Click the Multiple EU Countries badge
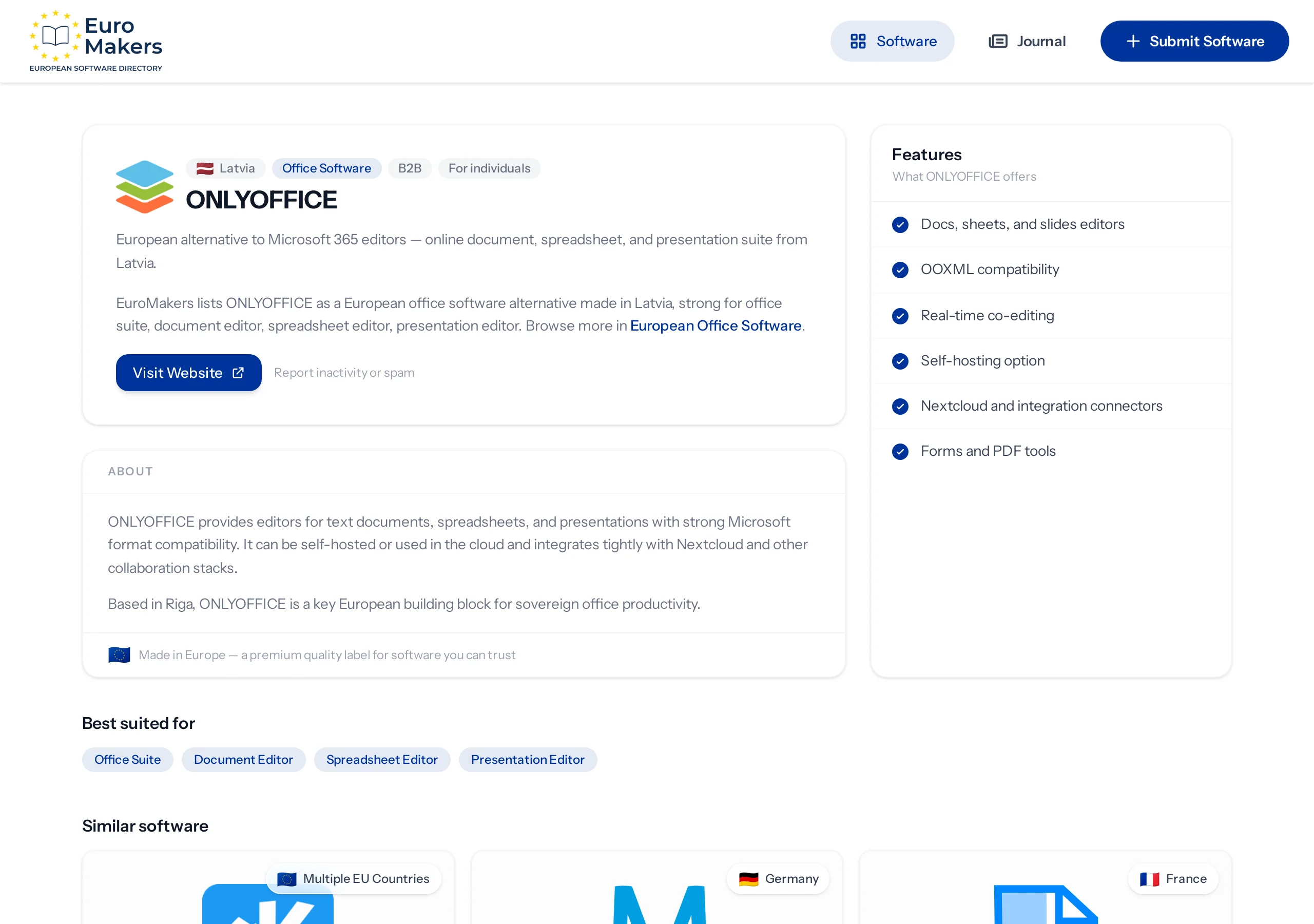This screenshot has height=924, width=1314. click(x=353, y=878)
